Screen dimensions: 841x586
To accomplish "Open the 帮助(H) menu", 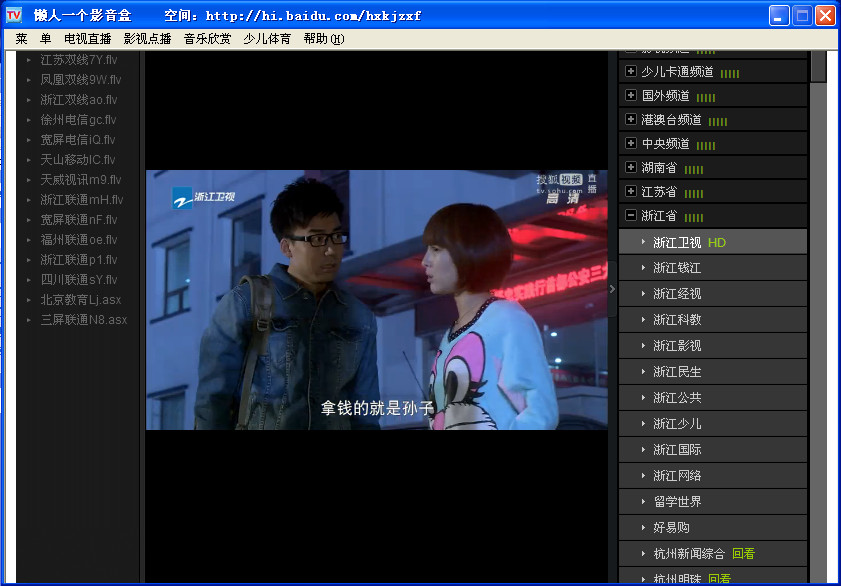I will pos(323,39).
